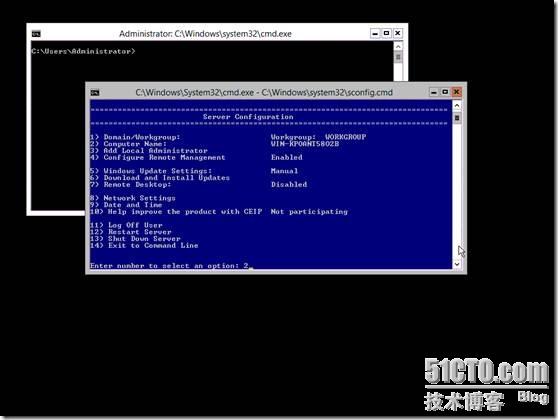Close the sconfig.cmd window
This screenshot has width=558, height=420.
click(457, 92)
